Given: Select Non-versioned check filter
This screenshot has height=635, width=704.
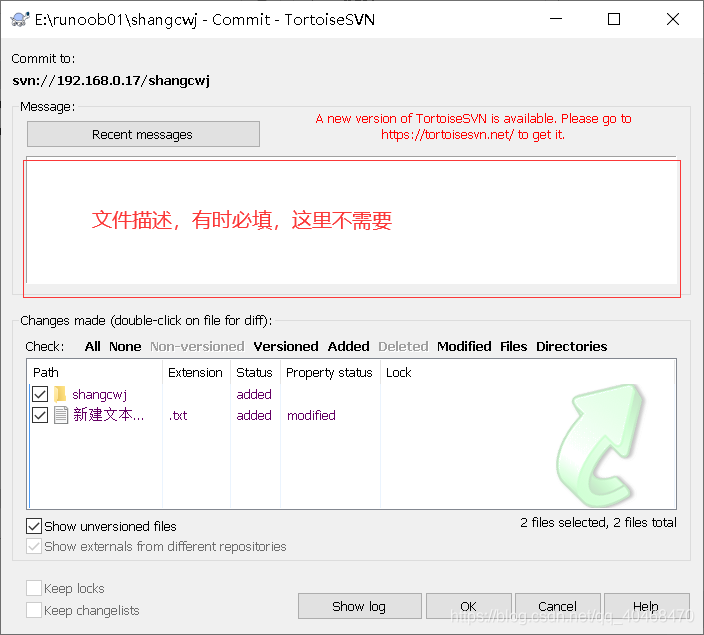Looking at the screenshot, I should point(197,346).
